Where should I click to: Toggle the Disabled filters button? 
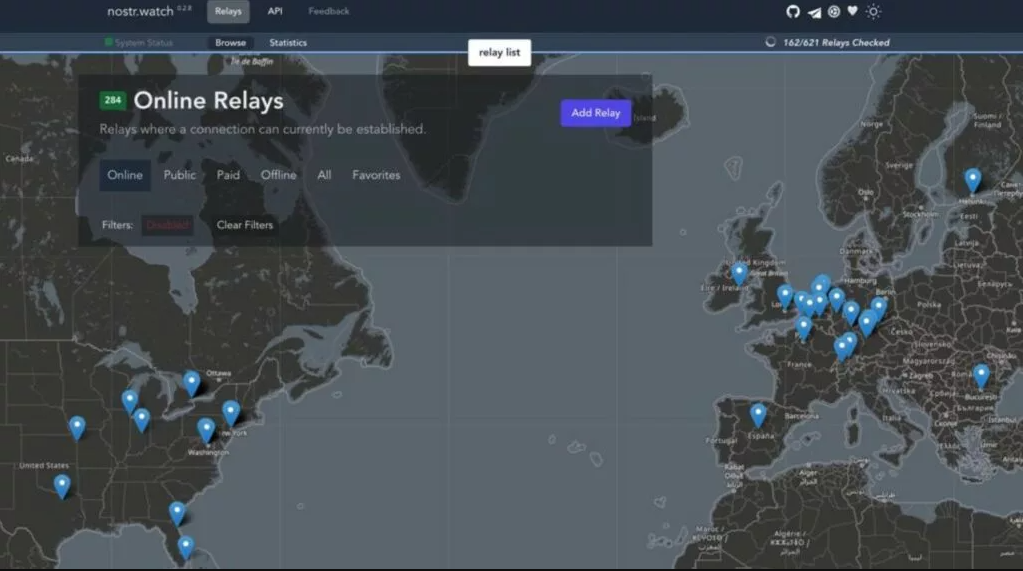coord(167,225)
